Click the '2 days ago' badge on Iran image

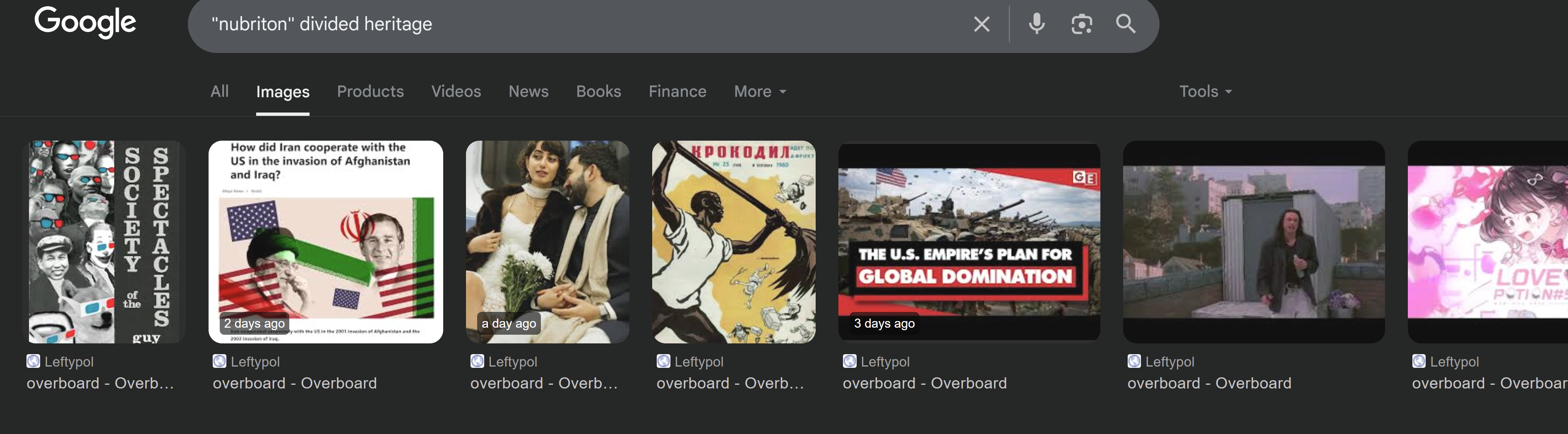coord(255,323)
